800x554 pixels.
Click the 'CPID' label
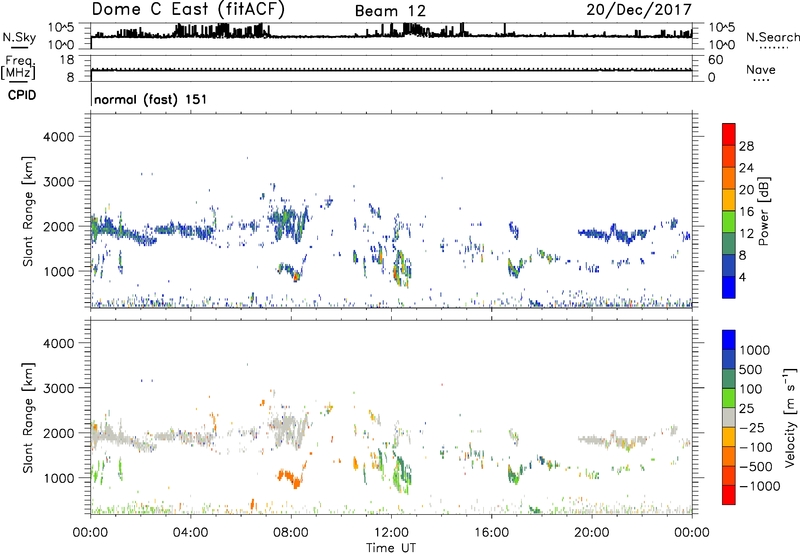(22, 95)
